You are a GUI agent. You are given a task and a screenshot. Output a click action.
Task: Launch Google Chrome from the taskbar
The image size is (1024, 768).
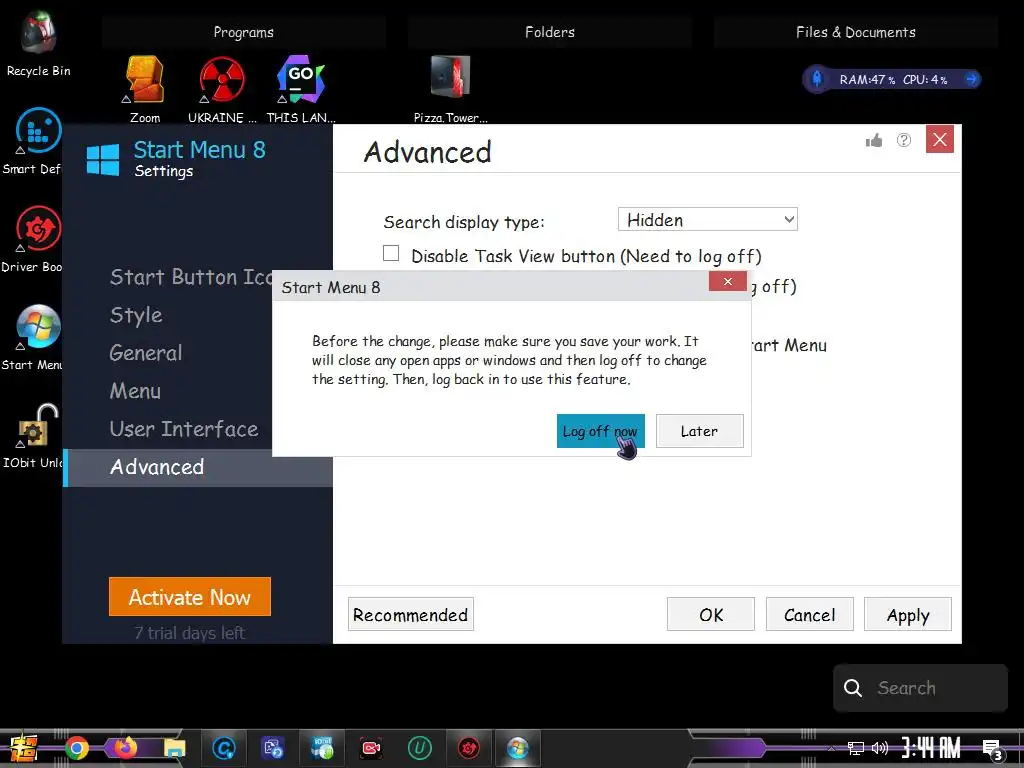(77, 748)
